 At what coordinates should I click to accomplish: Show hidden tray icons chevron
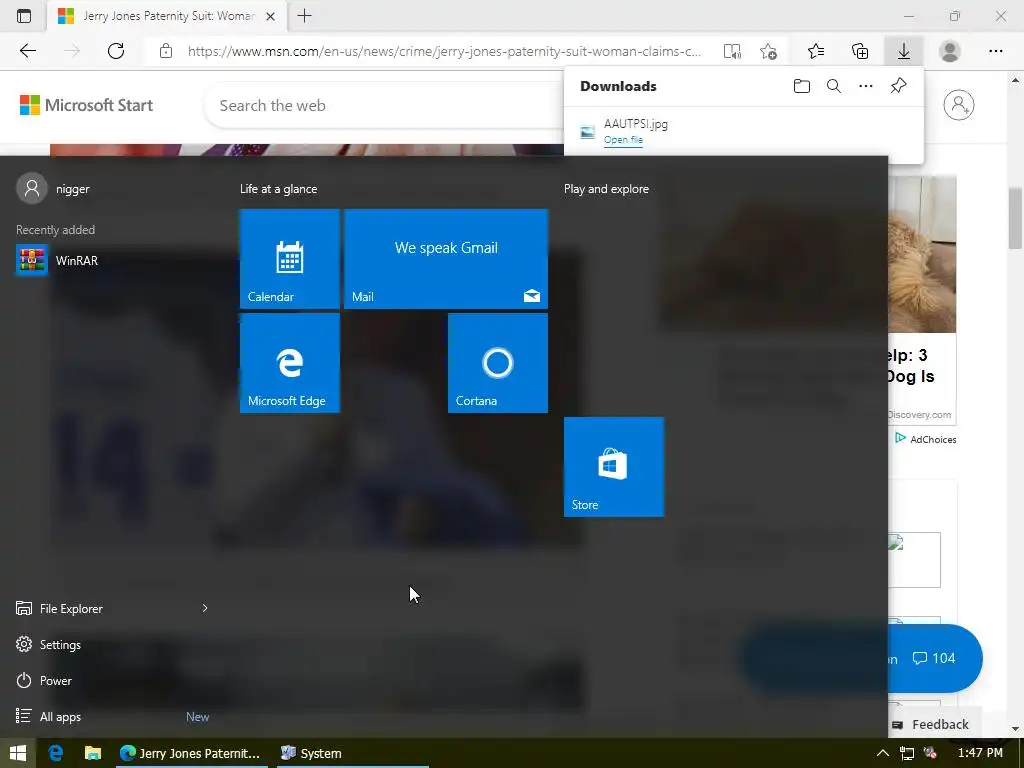pos(882,753)
